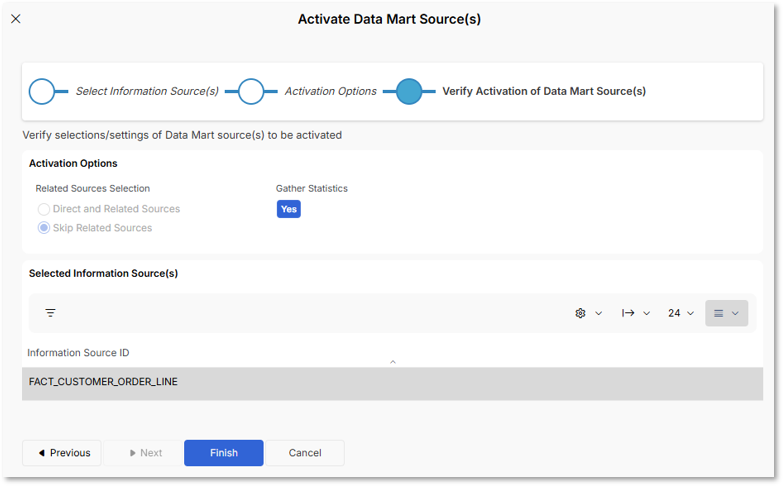Click the sort caret under Information Source ID
783x486 pixels.
(393, 362)
